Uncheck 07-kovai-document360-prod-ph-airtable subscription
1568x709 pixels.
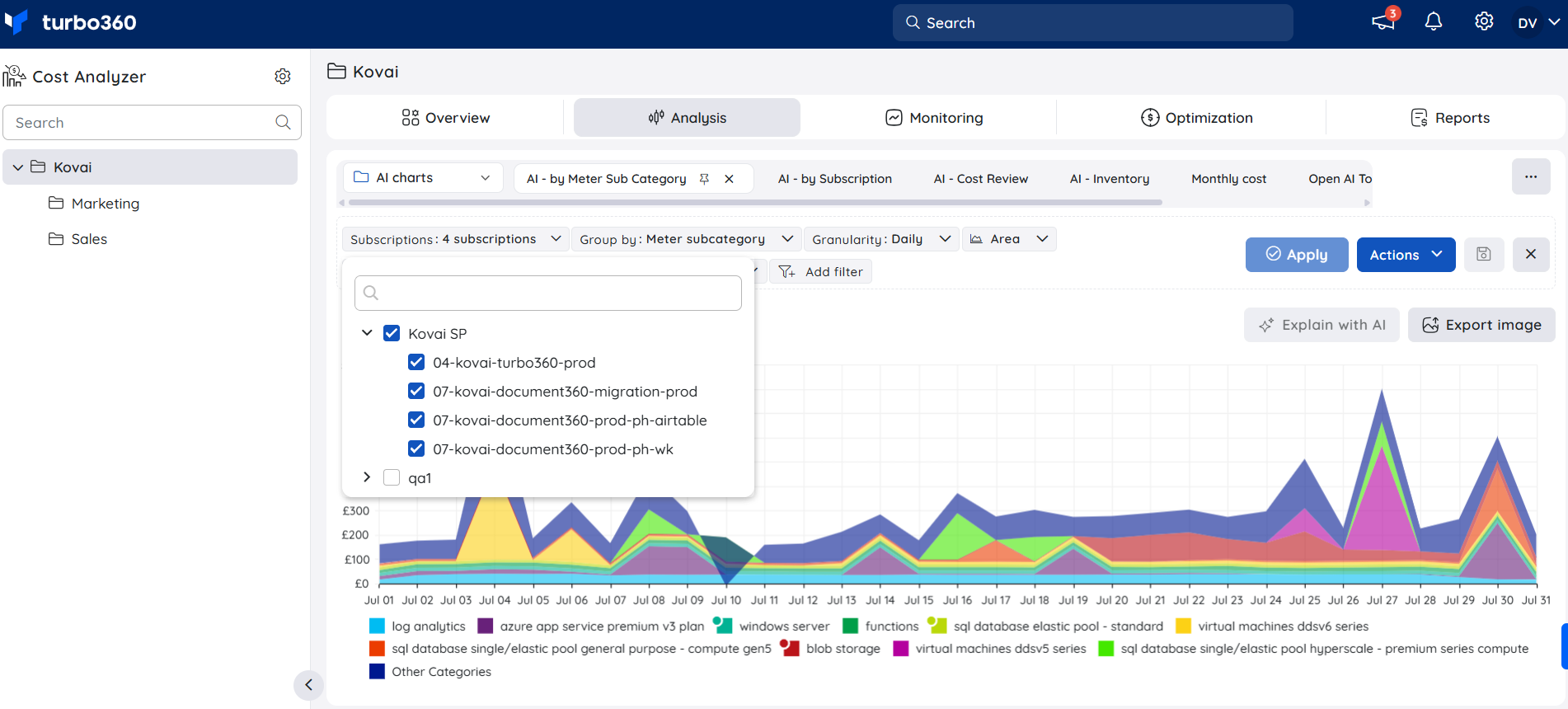416,420
